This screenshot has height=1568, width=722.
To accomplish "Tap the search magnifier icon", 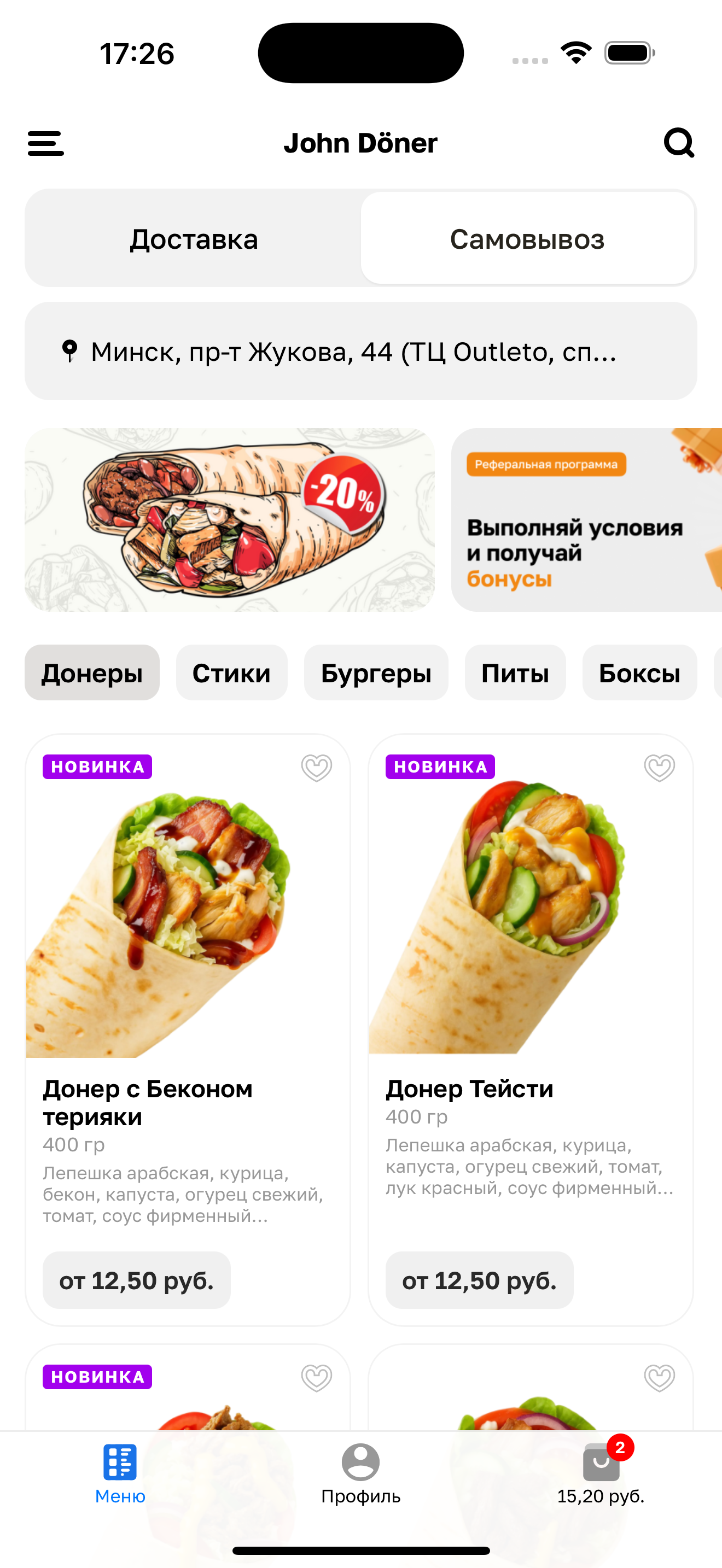I will click(x=679, y=143).
